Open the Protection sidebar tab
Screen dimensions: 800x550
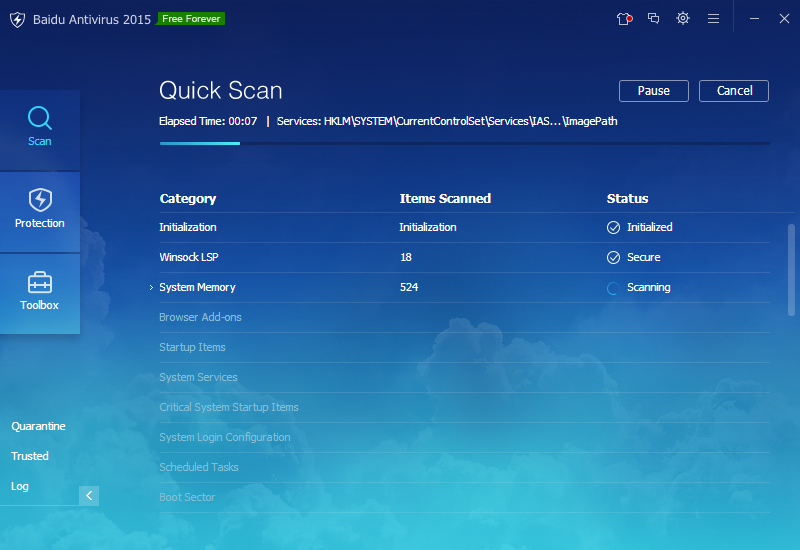coord(40,212)
